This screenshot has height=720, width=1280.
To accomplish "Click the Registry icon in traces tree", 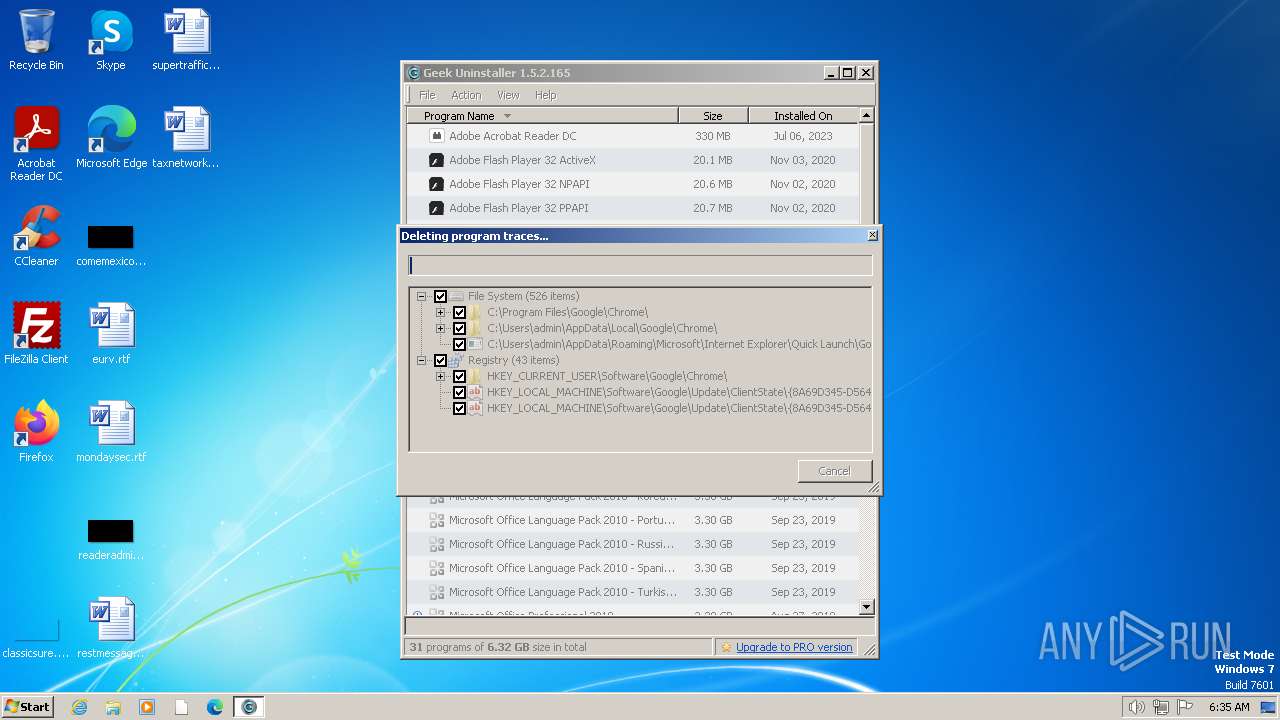I will pyautogui.click(x=457, y=360).
